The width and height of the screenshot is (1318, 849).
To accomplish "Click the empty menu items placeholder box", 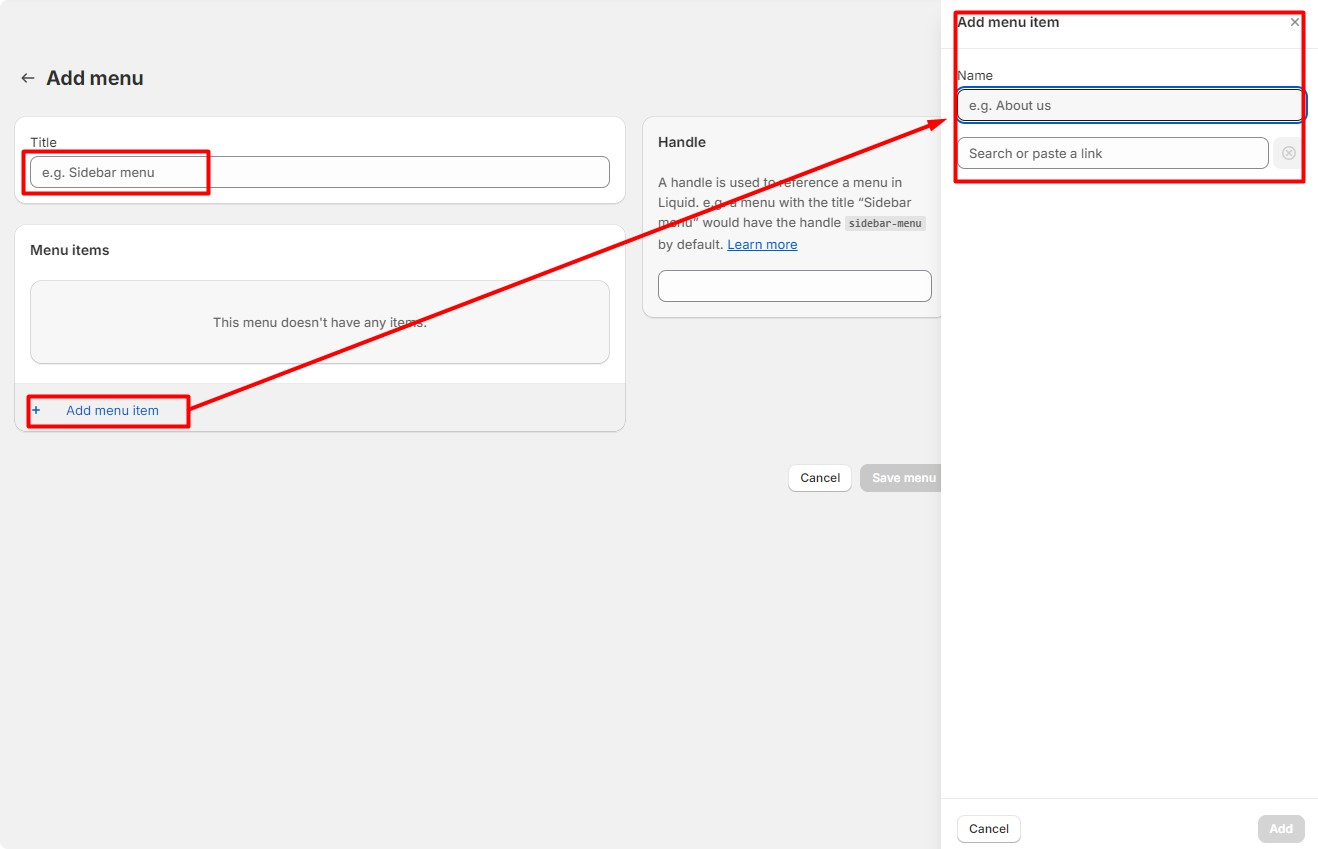I will pyautogui.click(x=319, y=322).
